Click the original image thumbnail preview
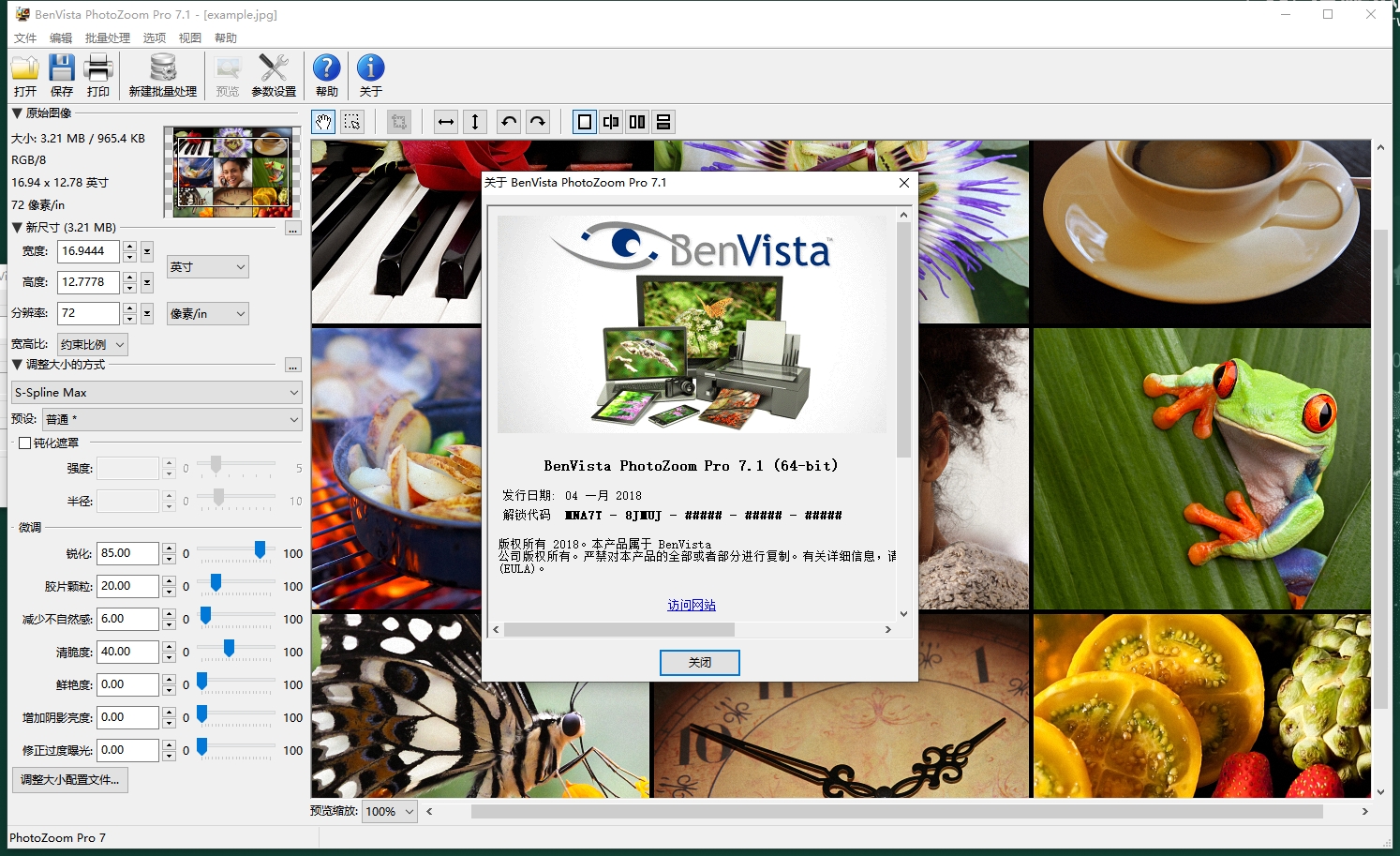Screen dimensions: 1400x856 (232, 173)
